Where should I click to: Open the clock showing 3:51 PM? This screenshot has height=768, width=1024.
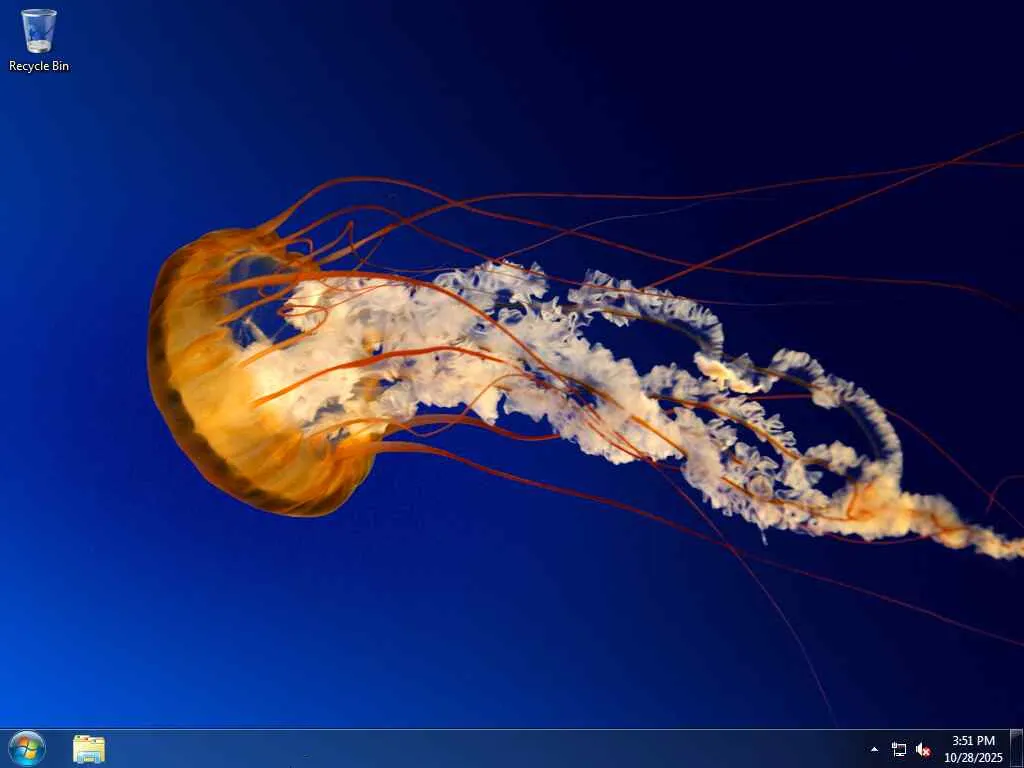point(973,749)
